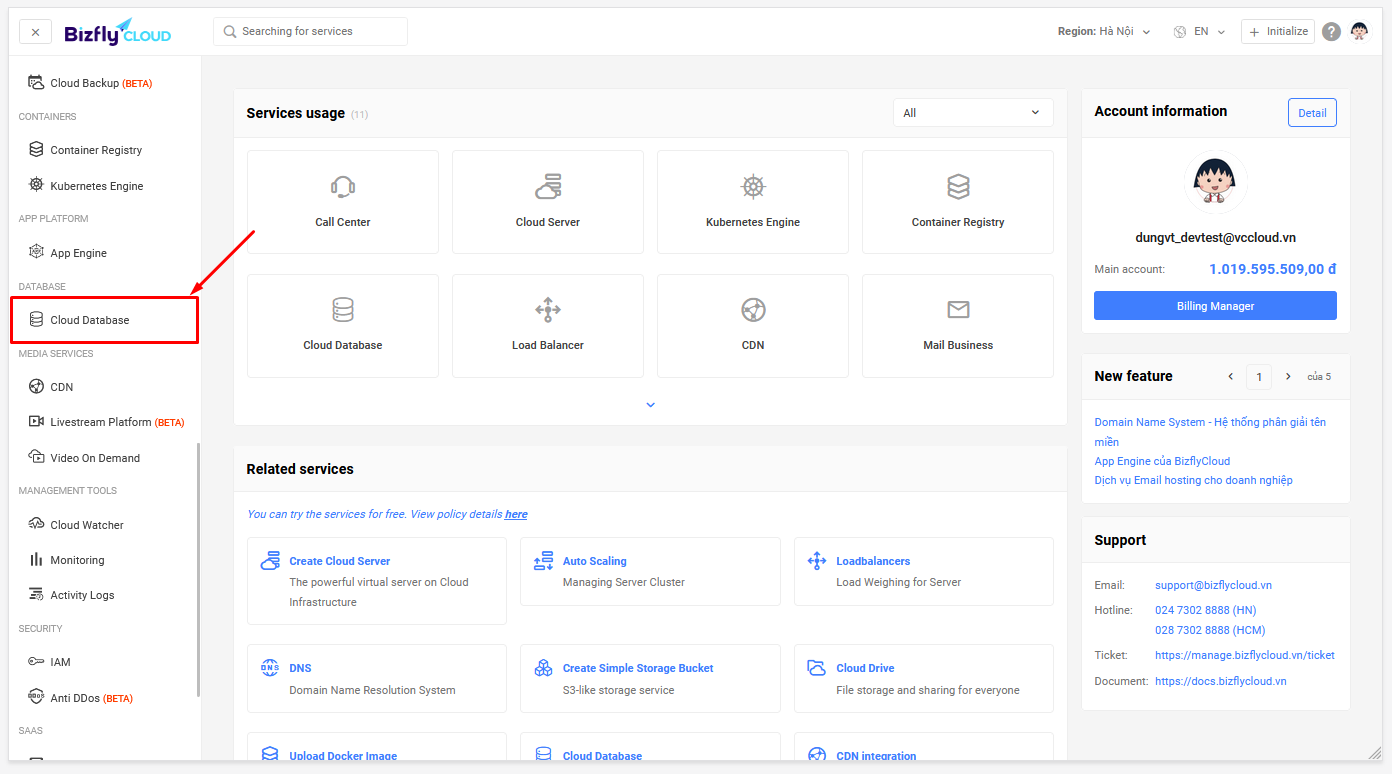Image resolution: width=1392 pixels, height=774 pixels.
Task: Open Activity Logs in sidebar
Action: (x=82, y=595)
